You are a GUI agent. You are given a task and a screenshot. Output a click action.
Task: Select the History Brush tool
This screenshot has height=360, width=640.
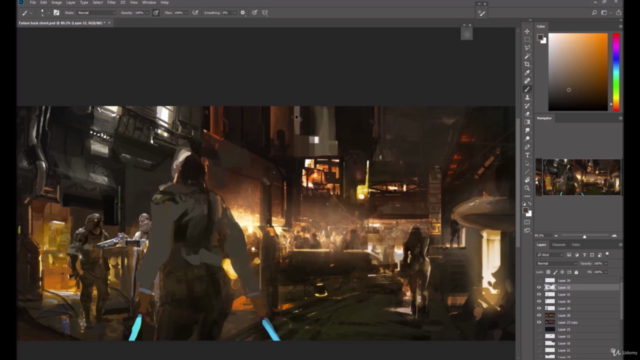[x=527, y=106]
